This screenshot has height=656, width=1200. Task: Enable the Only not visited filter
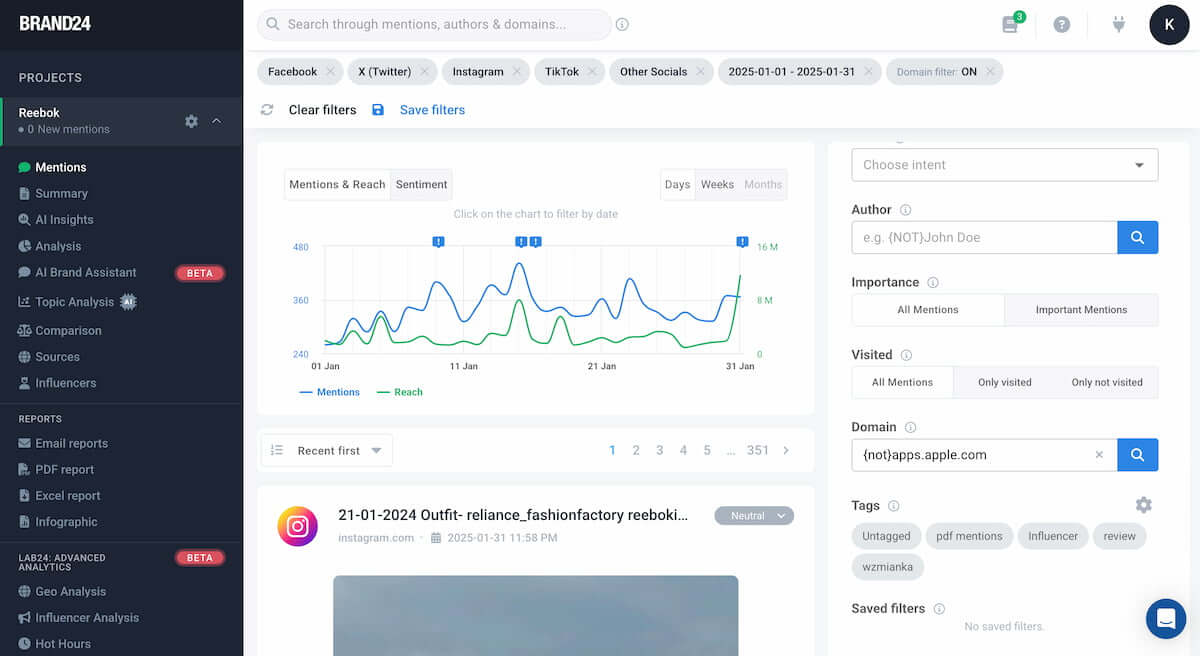tap(1109, 382)
